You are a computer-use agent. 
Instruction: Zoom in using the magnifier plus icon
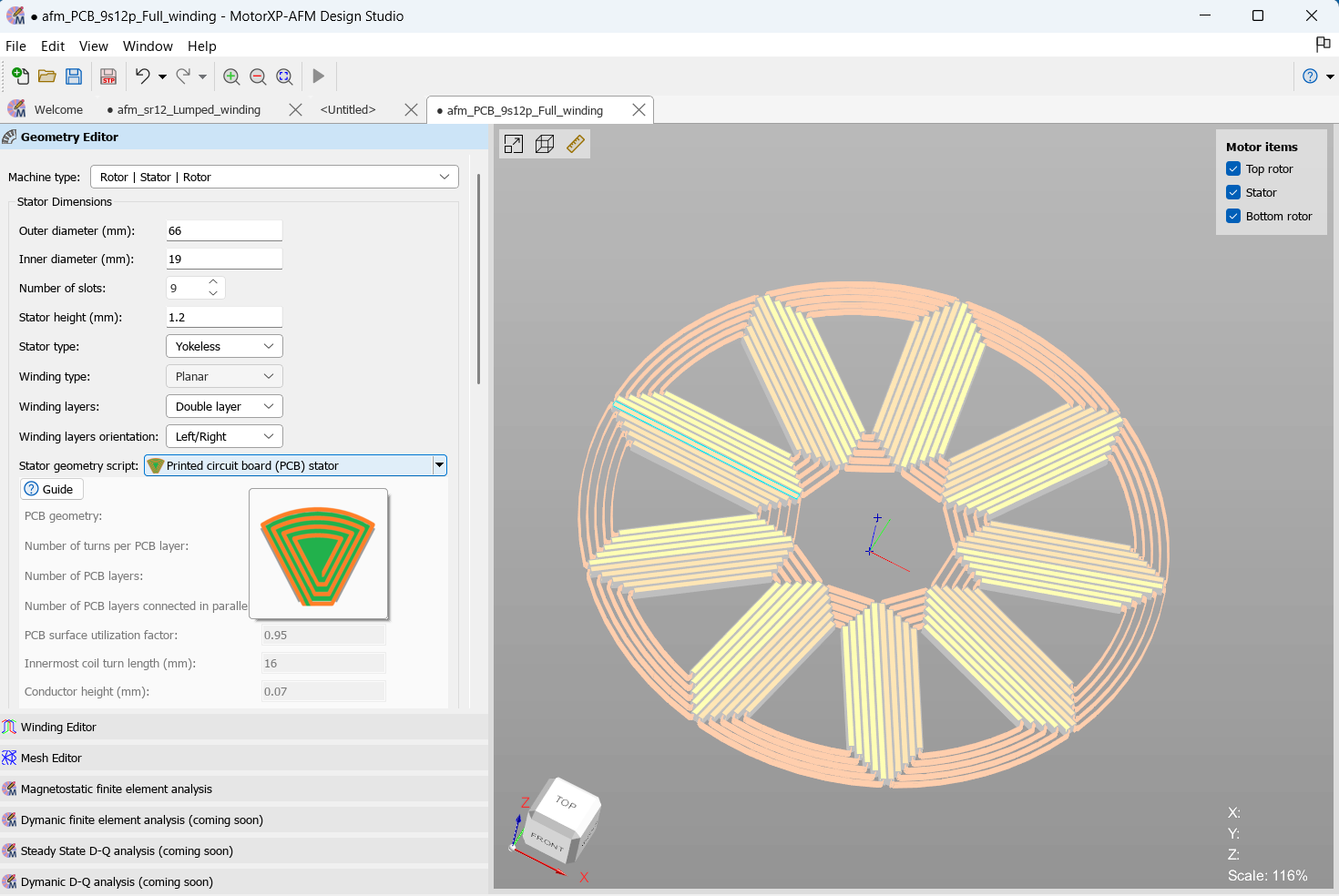[x=231, y=76]
